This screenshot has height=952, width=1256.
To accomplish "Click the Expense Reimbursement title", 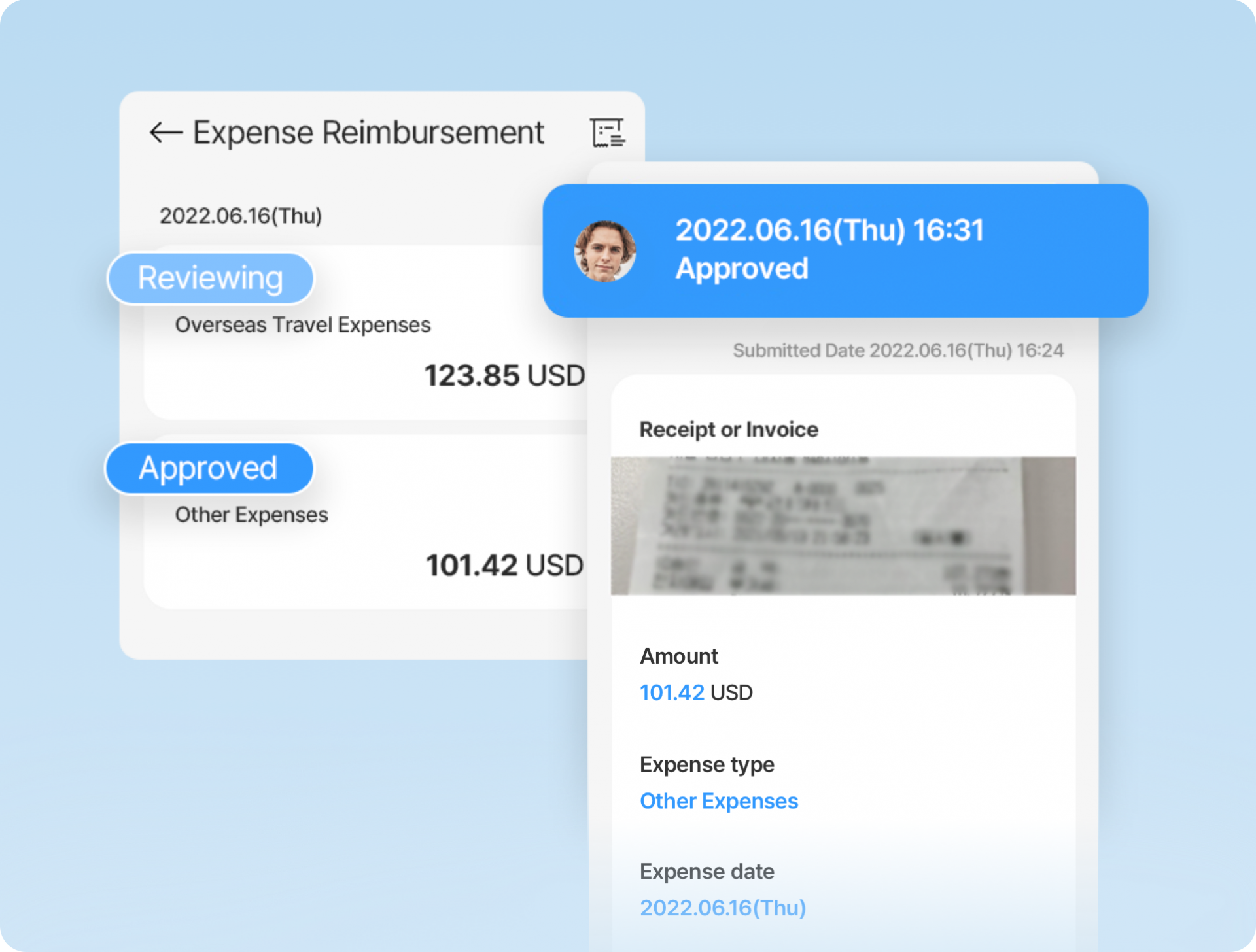I will pyautogui.click(x=368, y=133).
